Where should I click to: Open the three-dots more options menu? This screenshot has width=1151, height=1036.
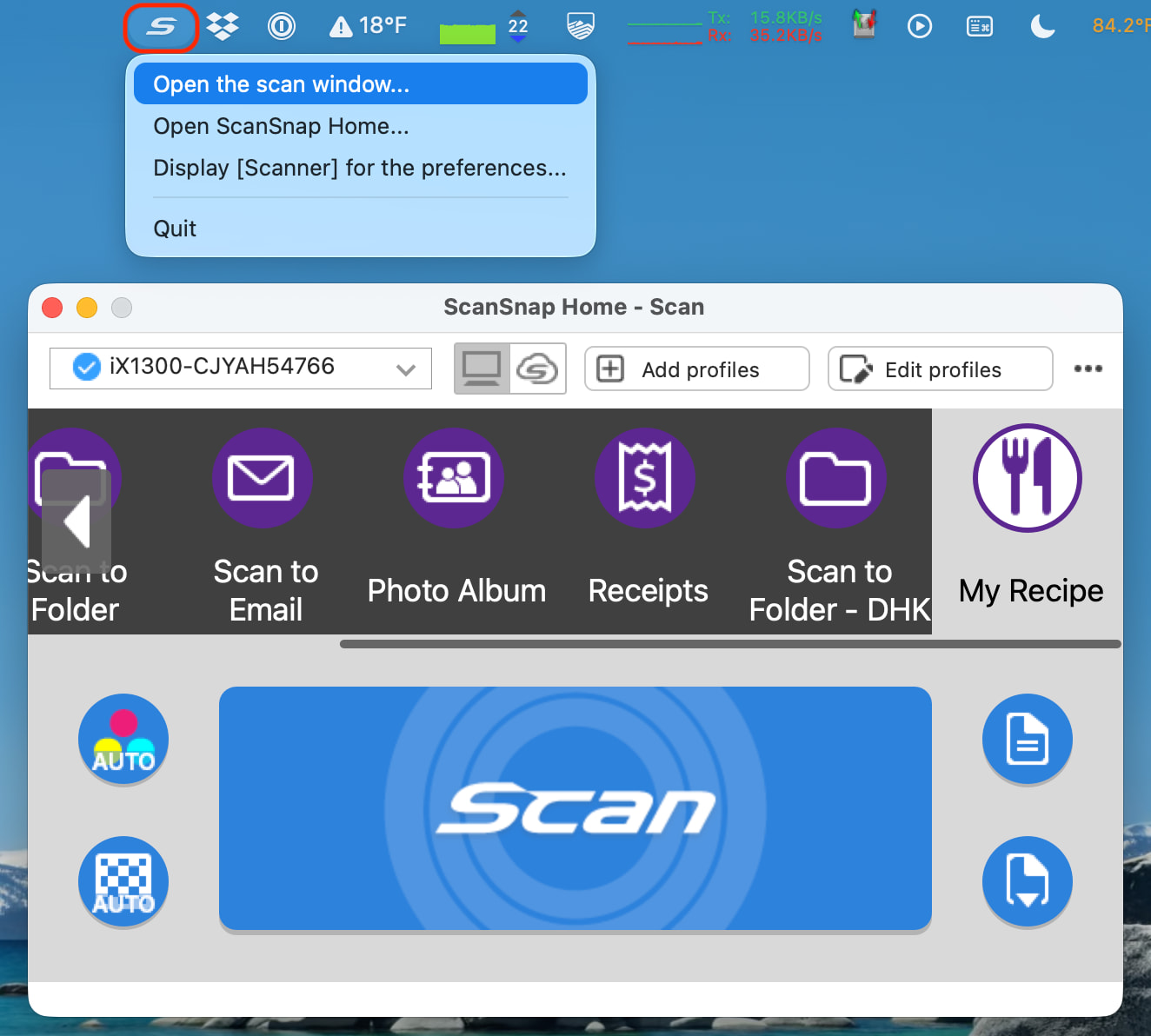1088,369
